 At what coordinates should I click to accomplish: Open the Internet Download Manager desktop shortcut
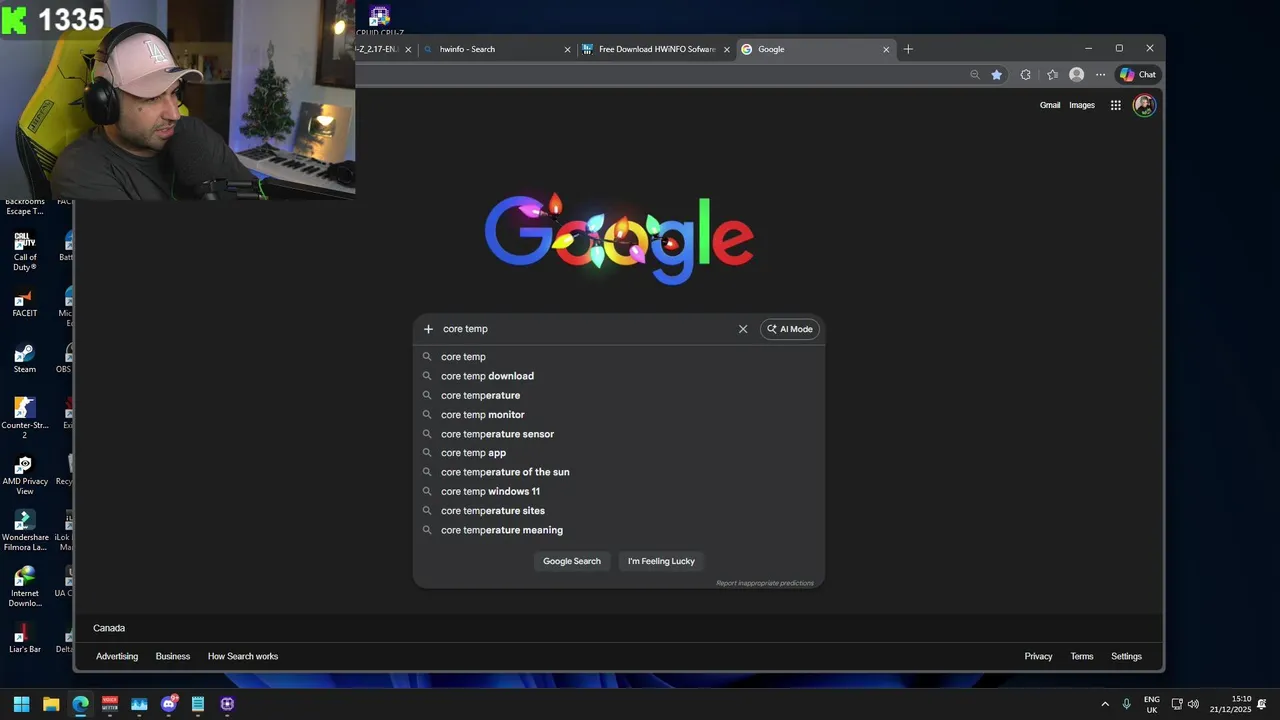25,587
